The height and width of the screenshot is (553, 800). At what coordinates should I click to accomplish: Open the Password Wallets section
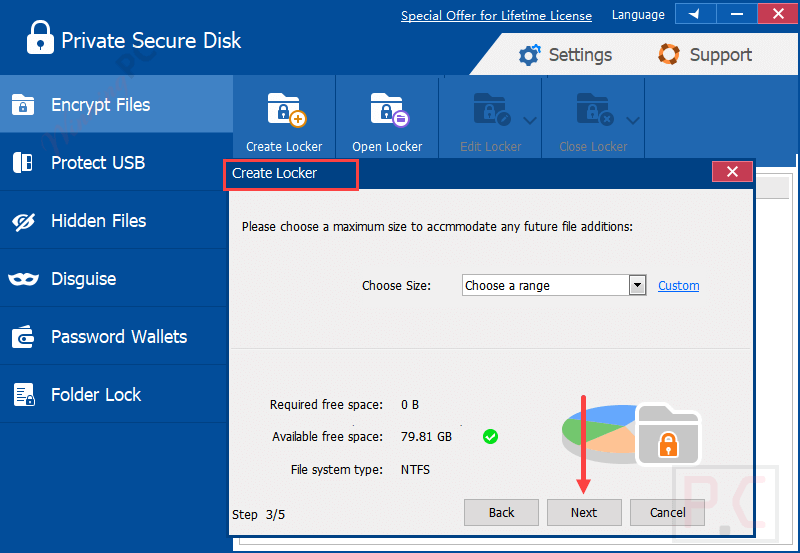[x=113, y=336]
